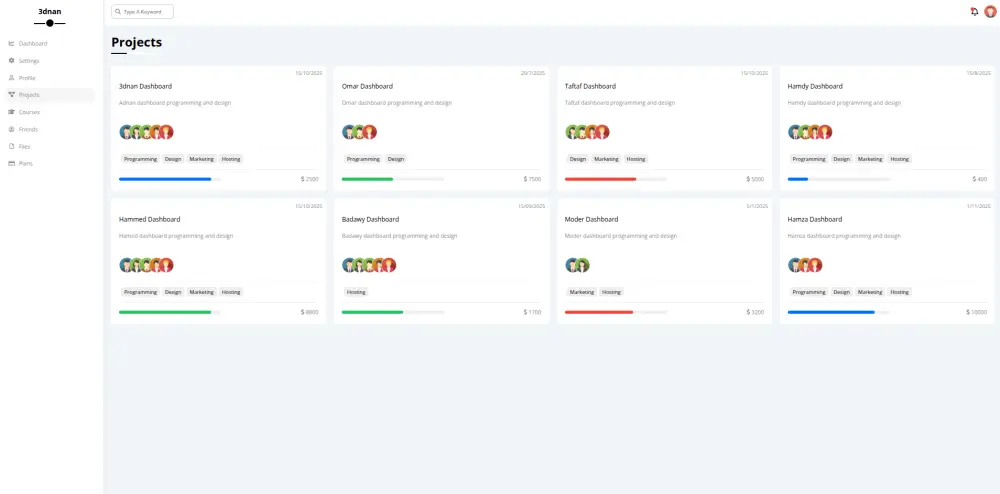The image size is (1000, 494).
Task: Go to Friends in the sidebar menu
Action: 50,129
